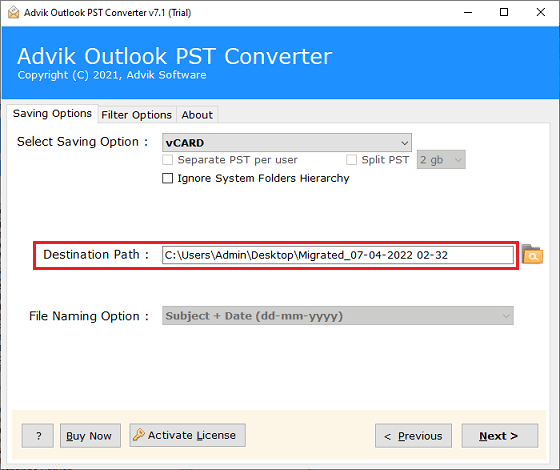Viewport: 560px width, 470px height.
Task: Click the 'Destination Path :' label
Action: pyautogui.click(x=96, y=255)
